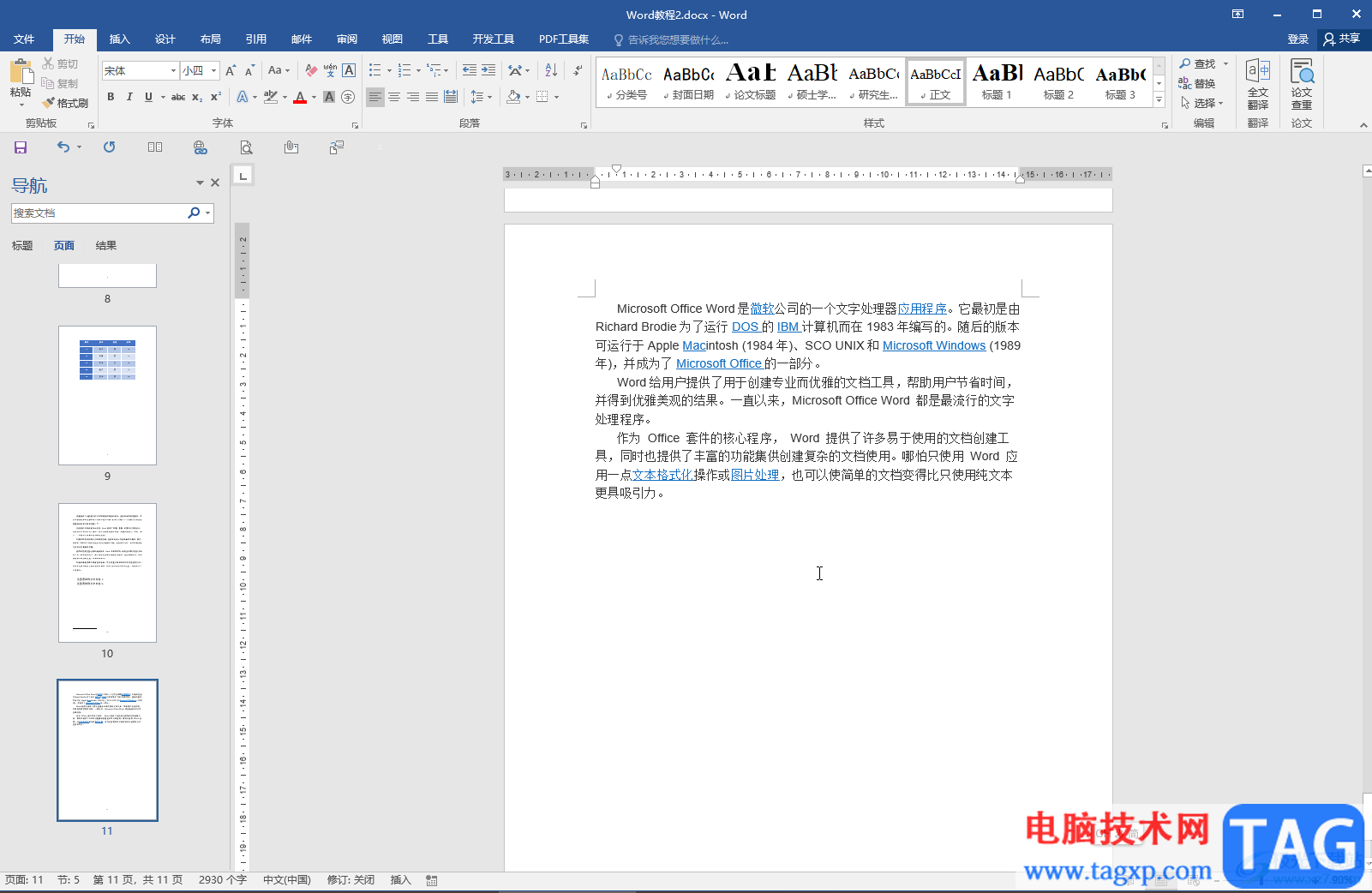Viewport: 1372px width, 893px height.
Task: Click the enclosed character icon
Action: (348, 97)
